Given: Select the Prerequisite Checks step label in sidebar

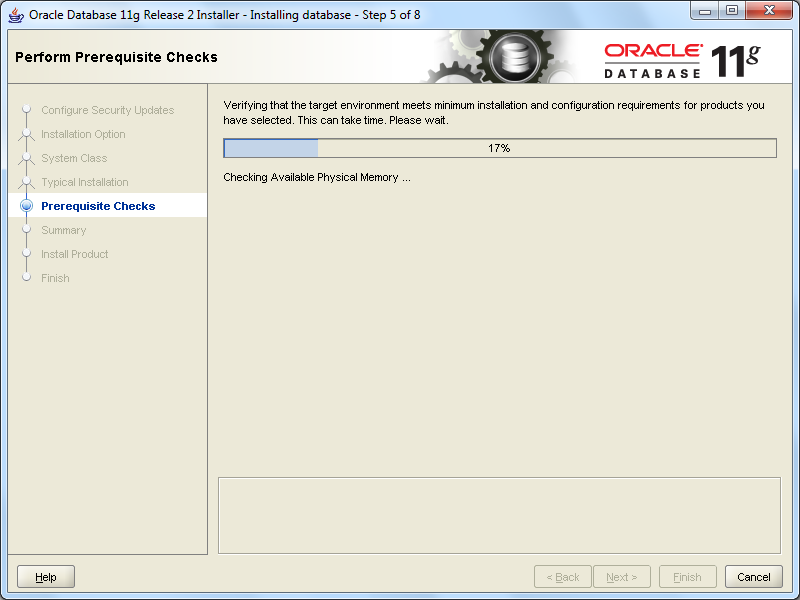Looking at the screenshot, I should [x=98, y=206].
